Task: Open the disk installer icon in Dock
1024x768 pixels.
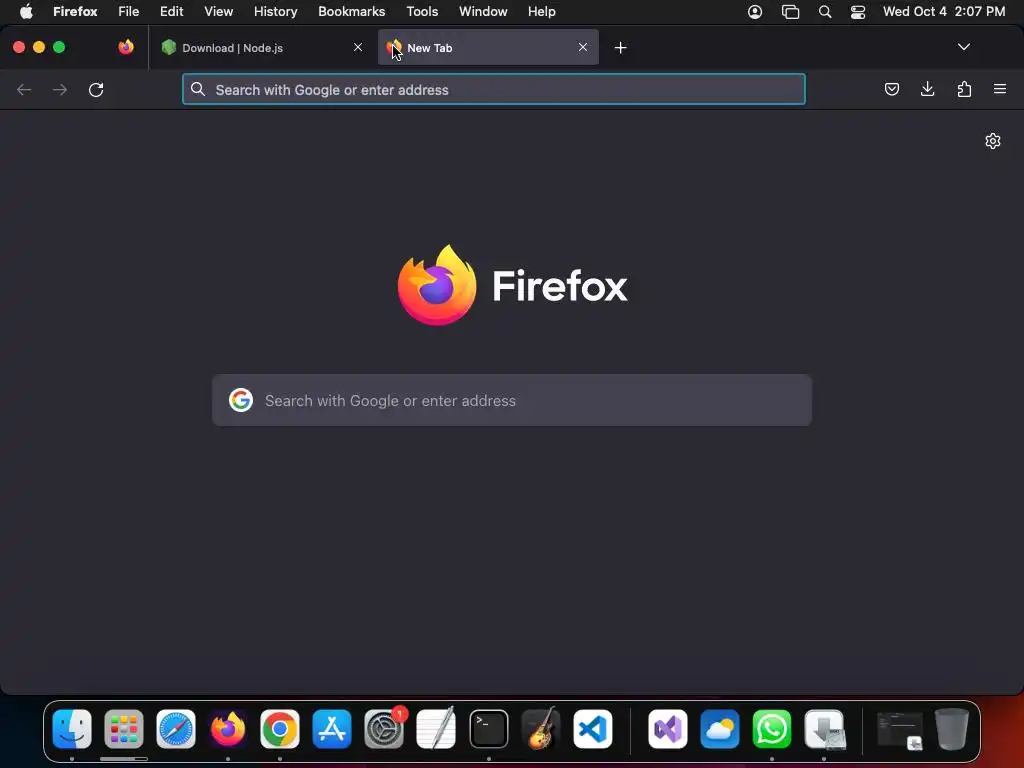Action: (824, 729)
